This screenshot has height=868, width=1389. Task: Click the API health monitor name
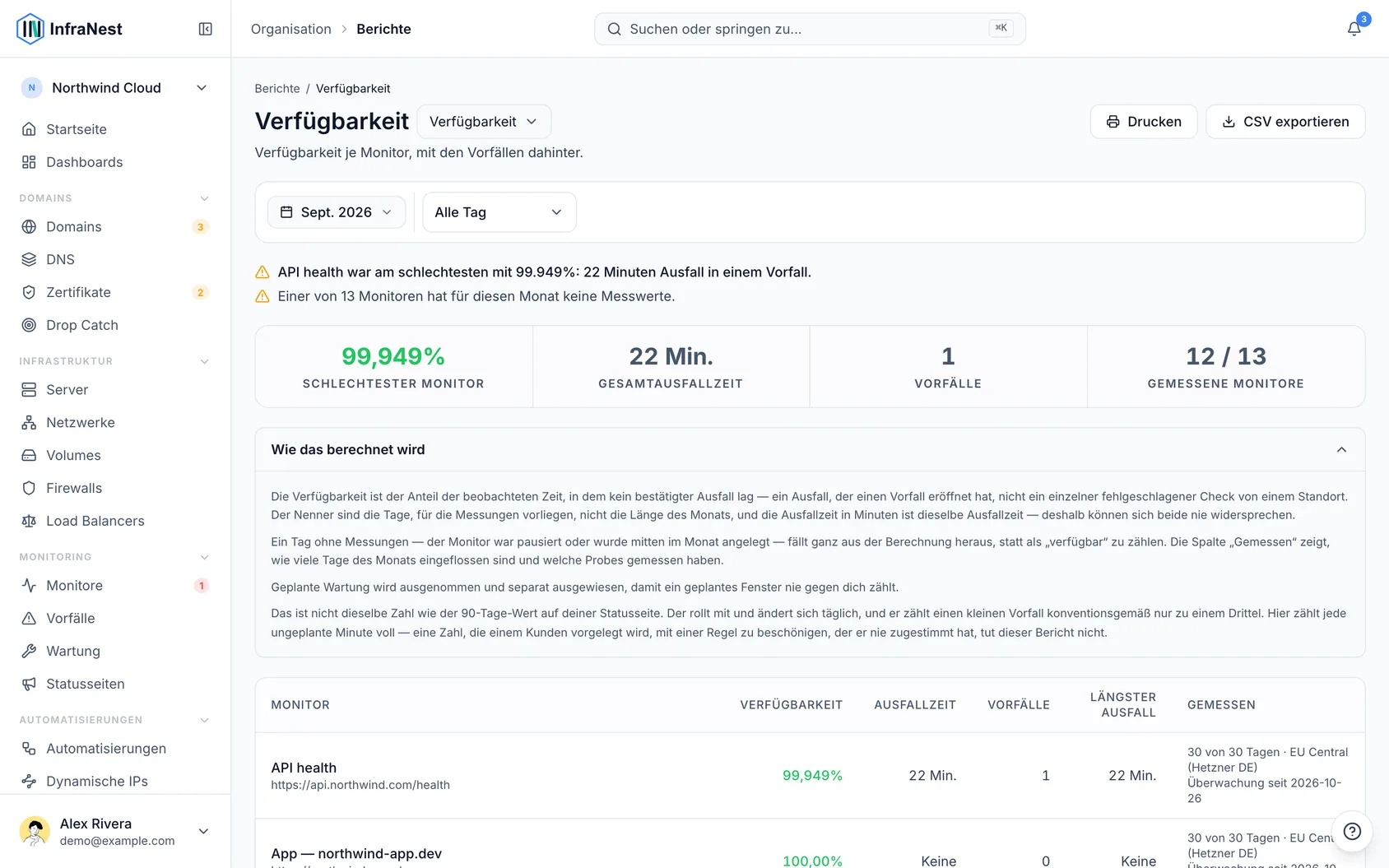(304, 768)
